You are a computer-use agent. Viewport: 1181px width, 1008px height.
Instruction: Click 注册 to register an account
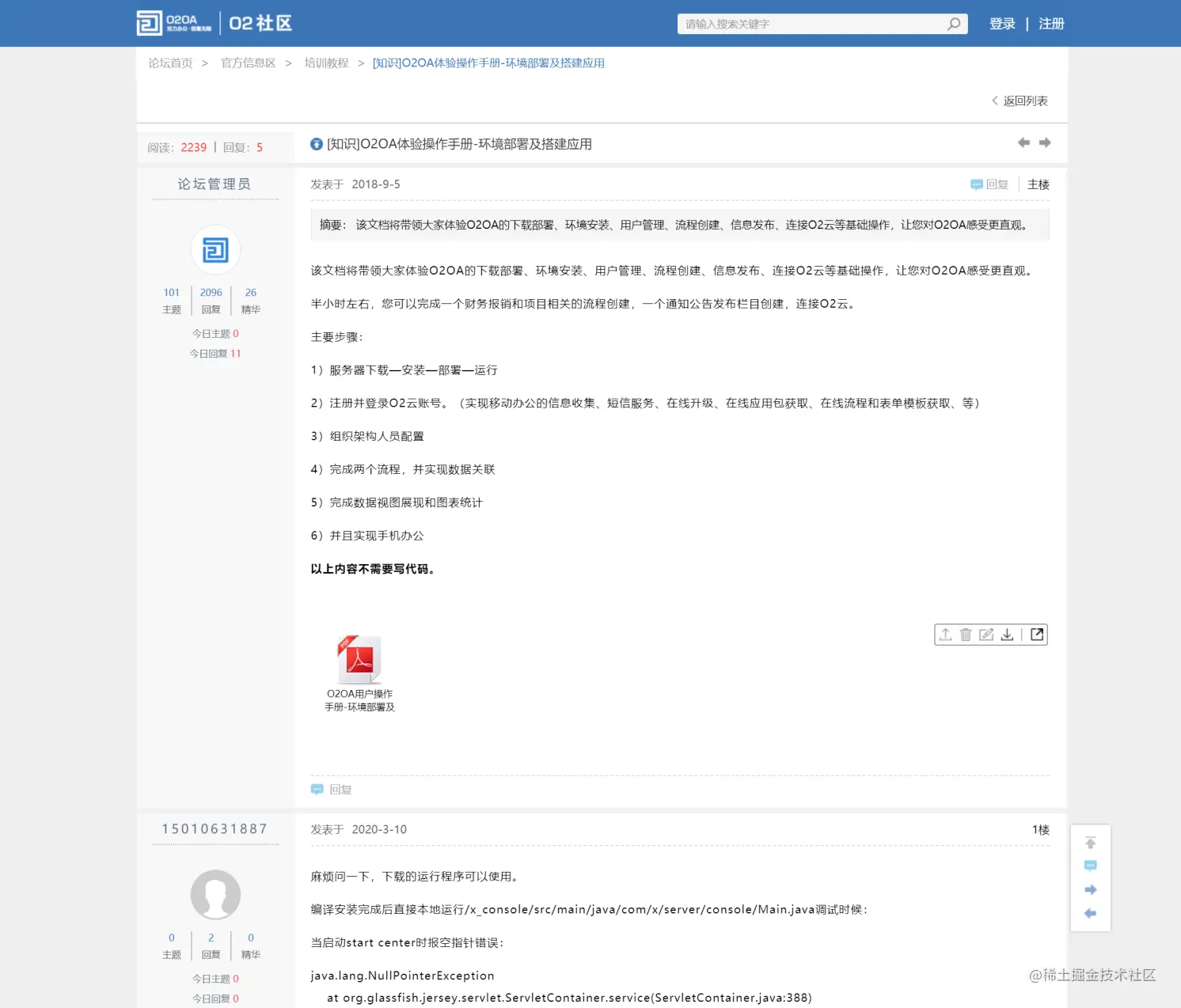click(1051, 24)
